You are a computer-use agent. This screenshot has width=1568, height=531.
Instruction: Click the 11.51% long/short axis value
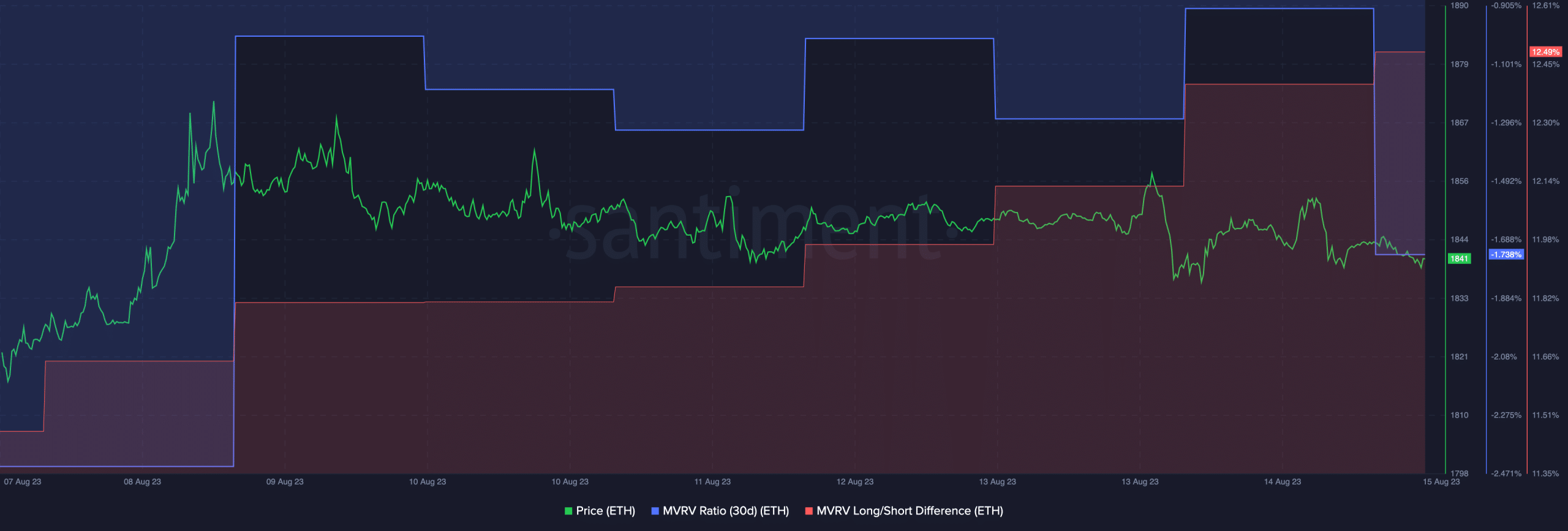(1545, 415)
